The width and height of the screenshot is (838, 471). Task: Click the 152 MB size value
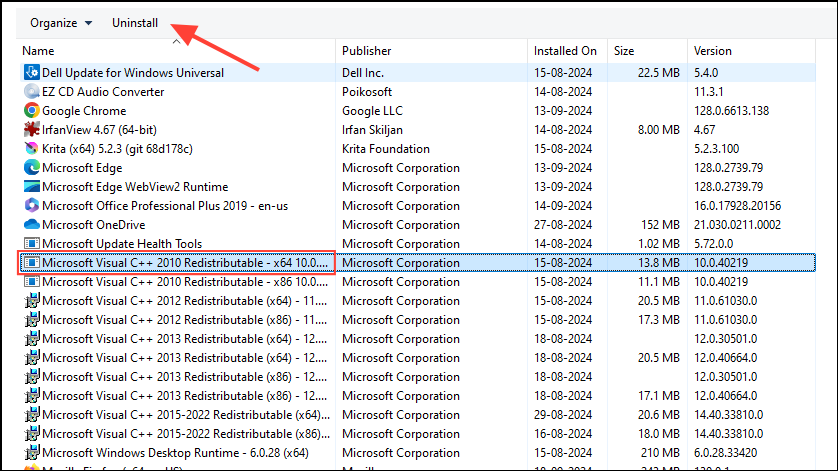(x=660, y=225)
